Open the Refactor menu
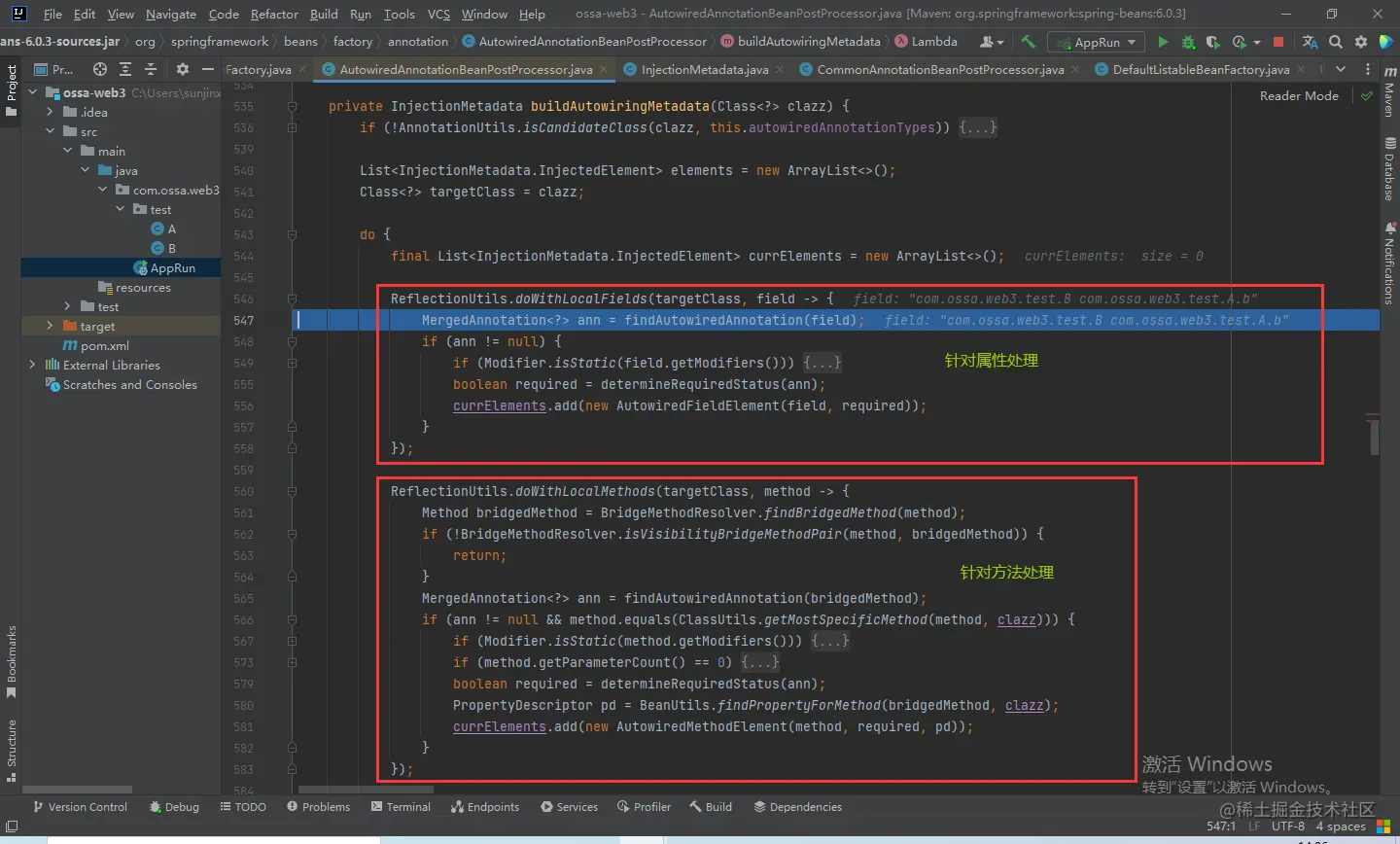1400x844 pixels. (x=274, y=14)
